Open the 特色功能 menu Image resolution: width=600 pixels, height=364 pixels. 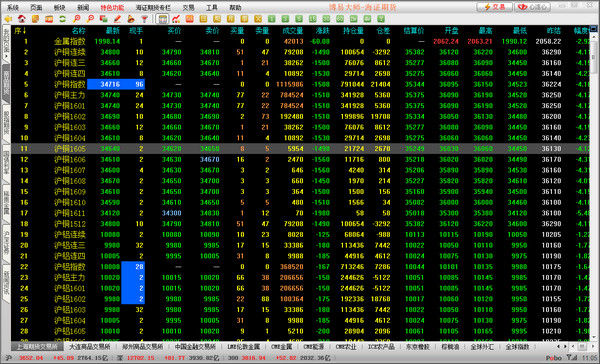[x=112, y=7]
